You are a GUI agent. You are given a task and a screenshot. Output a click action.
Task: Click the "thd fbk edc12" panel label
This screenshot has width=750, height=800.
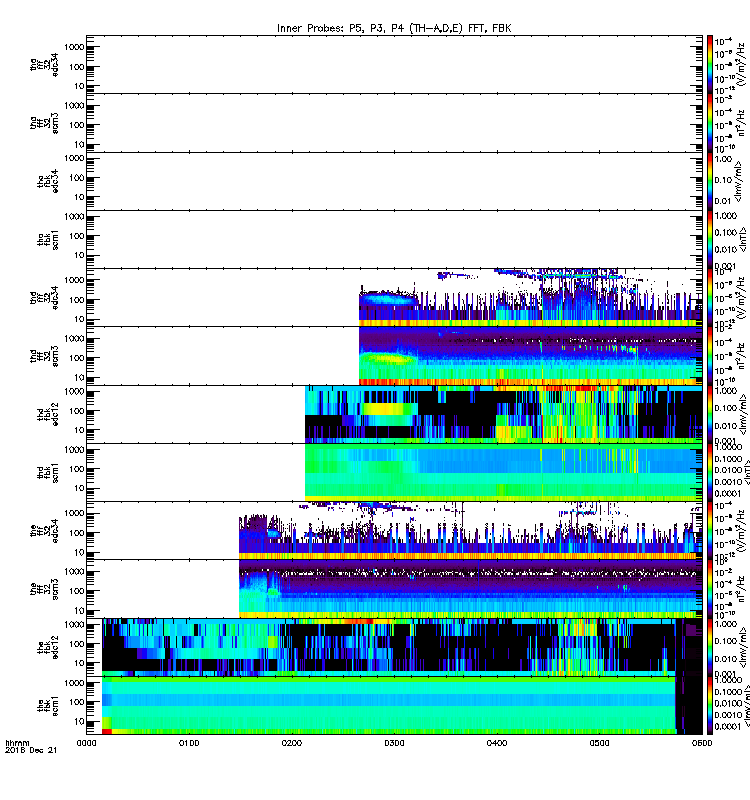pos(48,414)
